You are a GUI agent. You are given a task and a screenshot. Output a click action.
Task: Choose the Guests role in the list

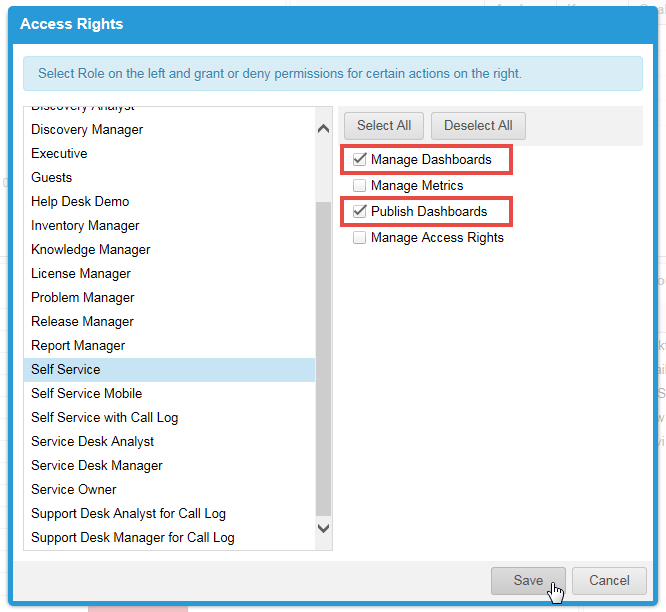pos(52,178)
